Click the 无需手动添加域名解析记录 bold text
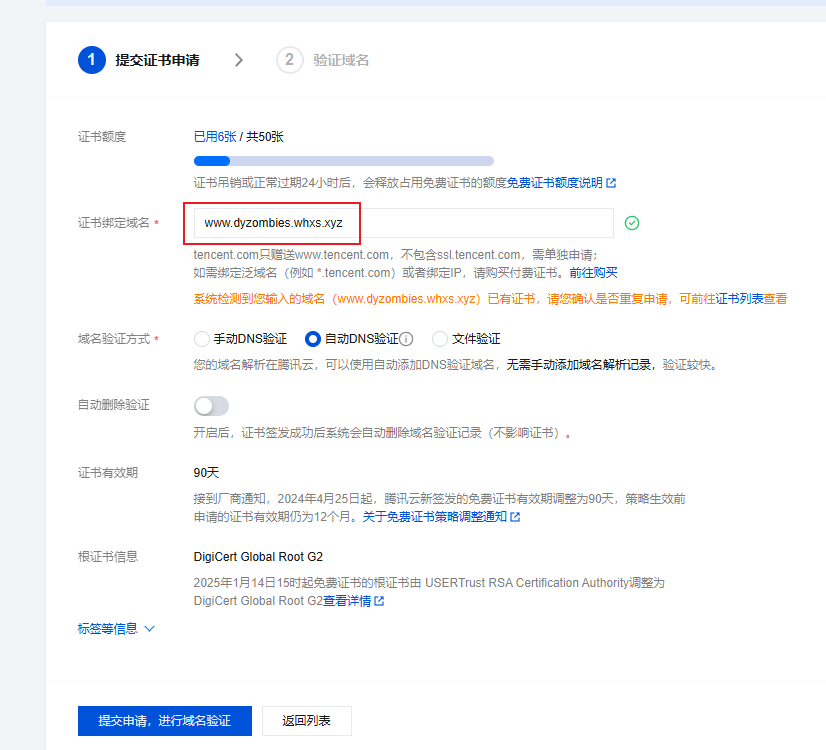The height and width of the screenshot is (750, 826). click(578, 365)
